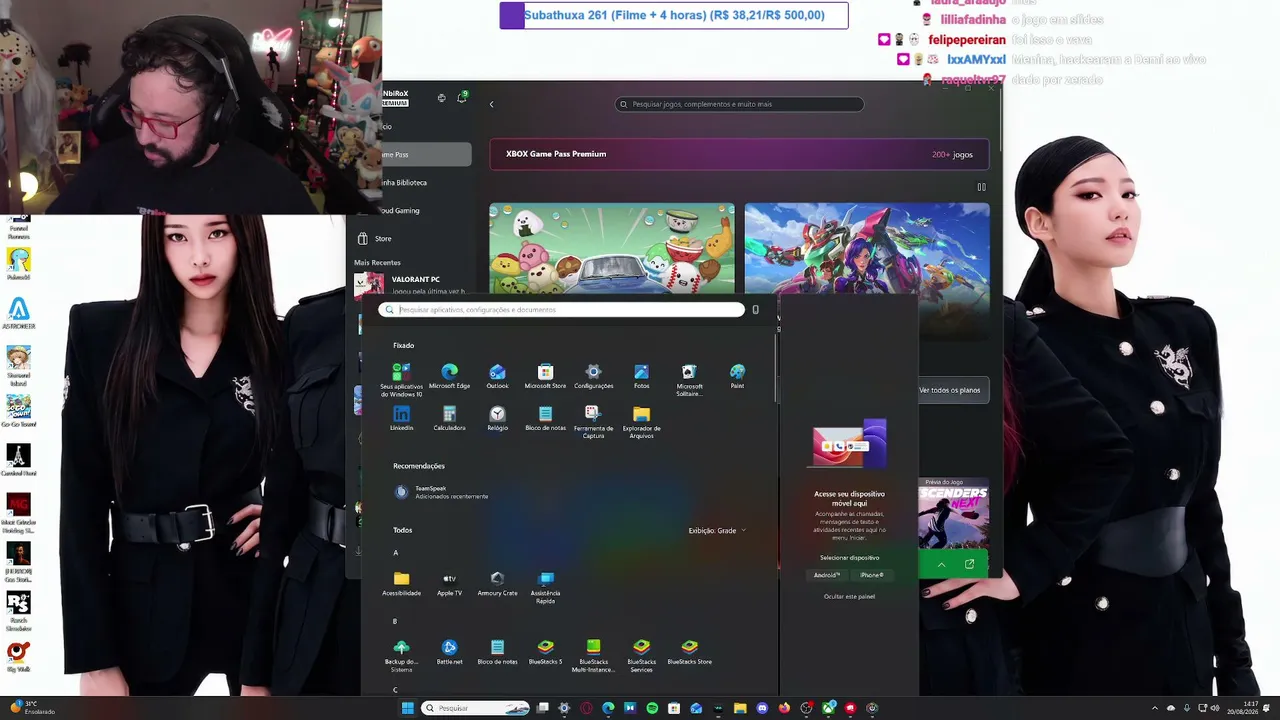Open the Acessibilidade folder in app list
Screen dimensions: 1280x720
[x=401, y=584]
